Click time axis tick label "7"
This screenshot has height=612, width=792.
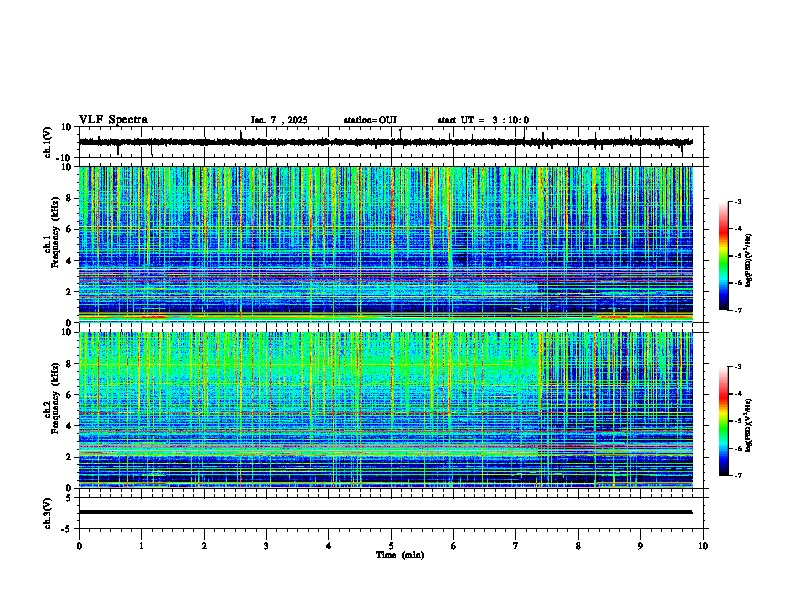click(516, 546)
